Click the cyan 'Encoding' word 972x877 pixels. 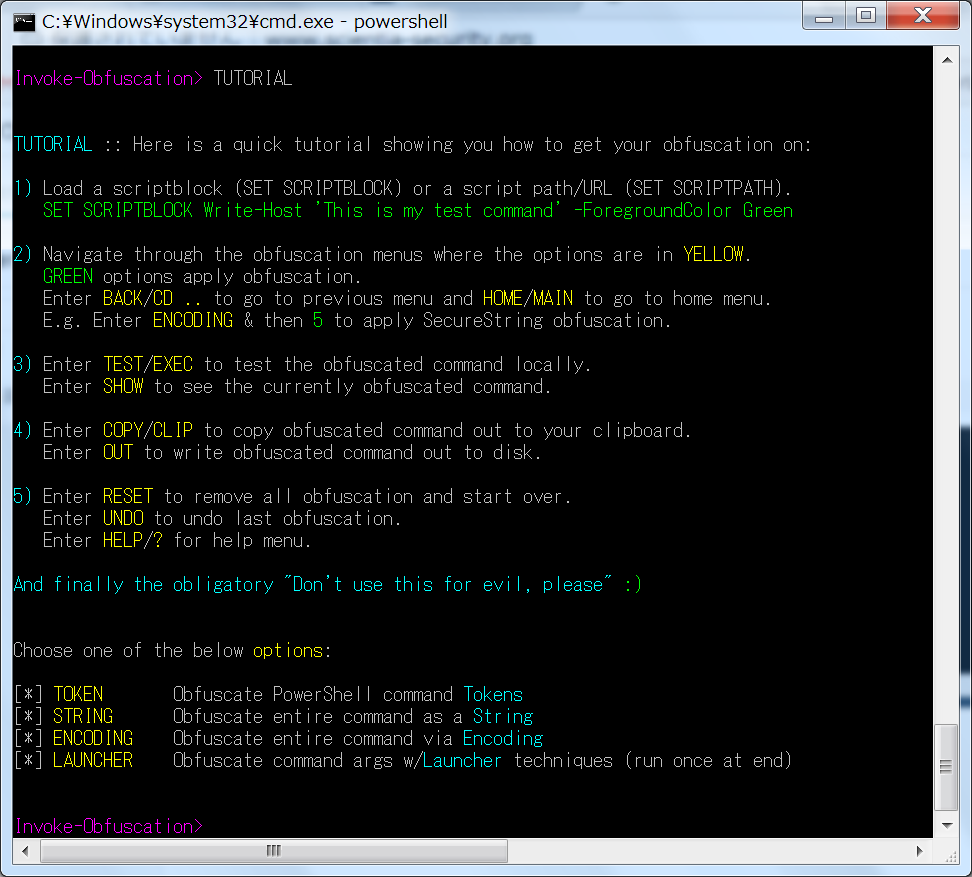tap(503, 738)
